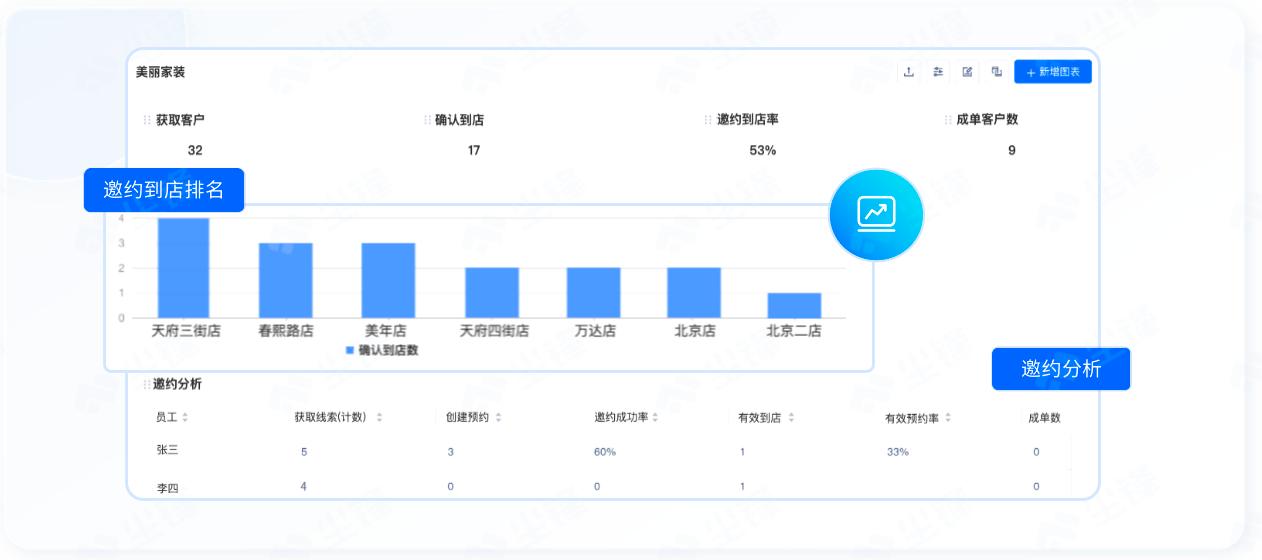Click the 新增图表 button

tap(1052, 72)
